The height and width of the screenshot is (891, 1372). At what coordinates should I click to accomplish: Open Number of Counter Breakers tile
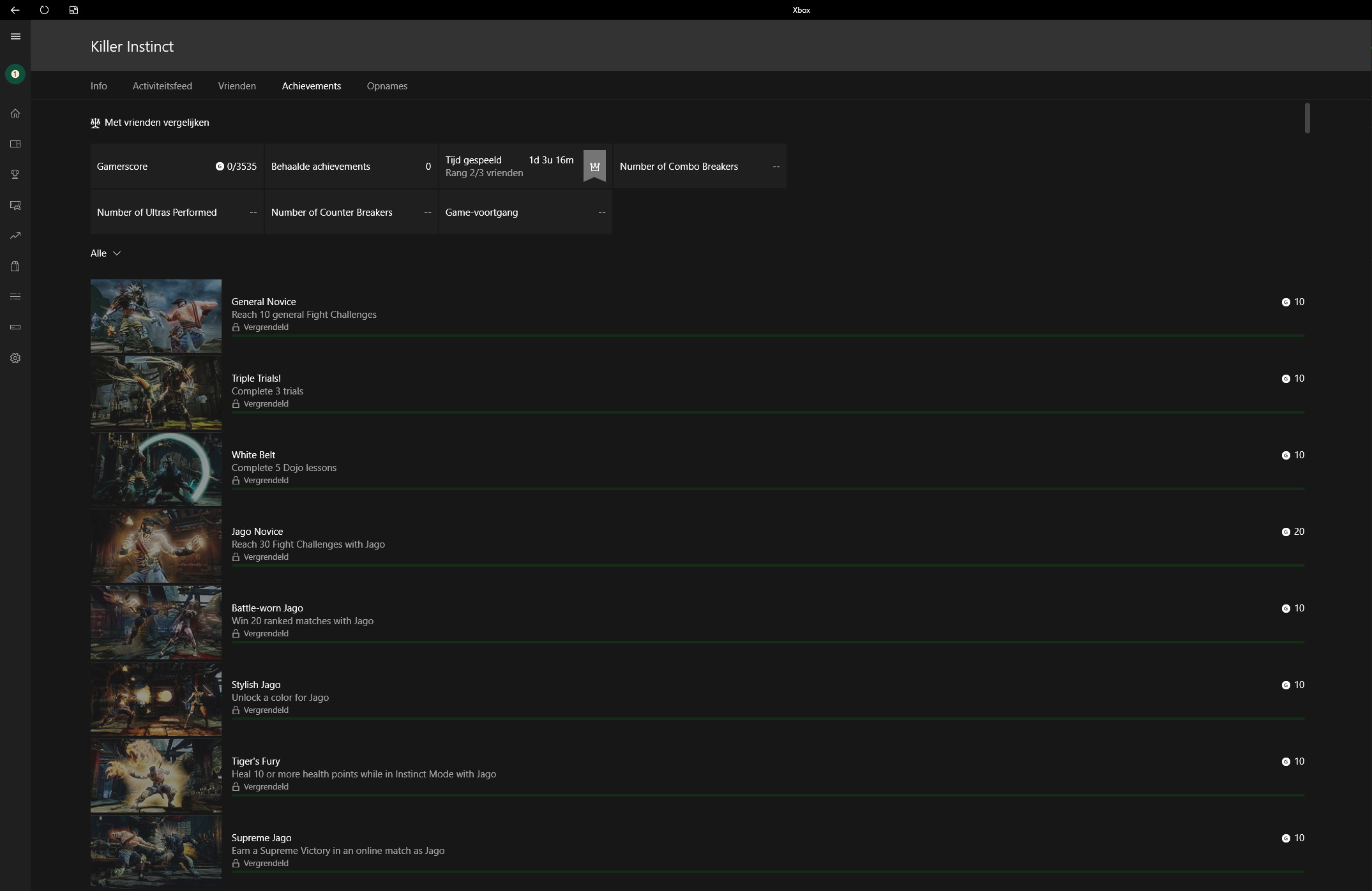[x=351, y=213]
